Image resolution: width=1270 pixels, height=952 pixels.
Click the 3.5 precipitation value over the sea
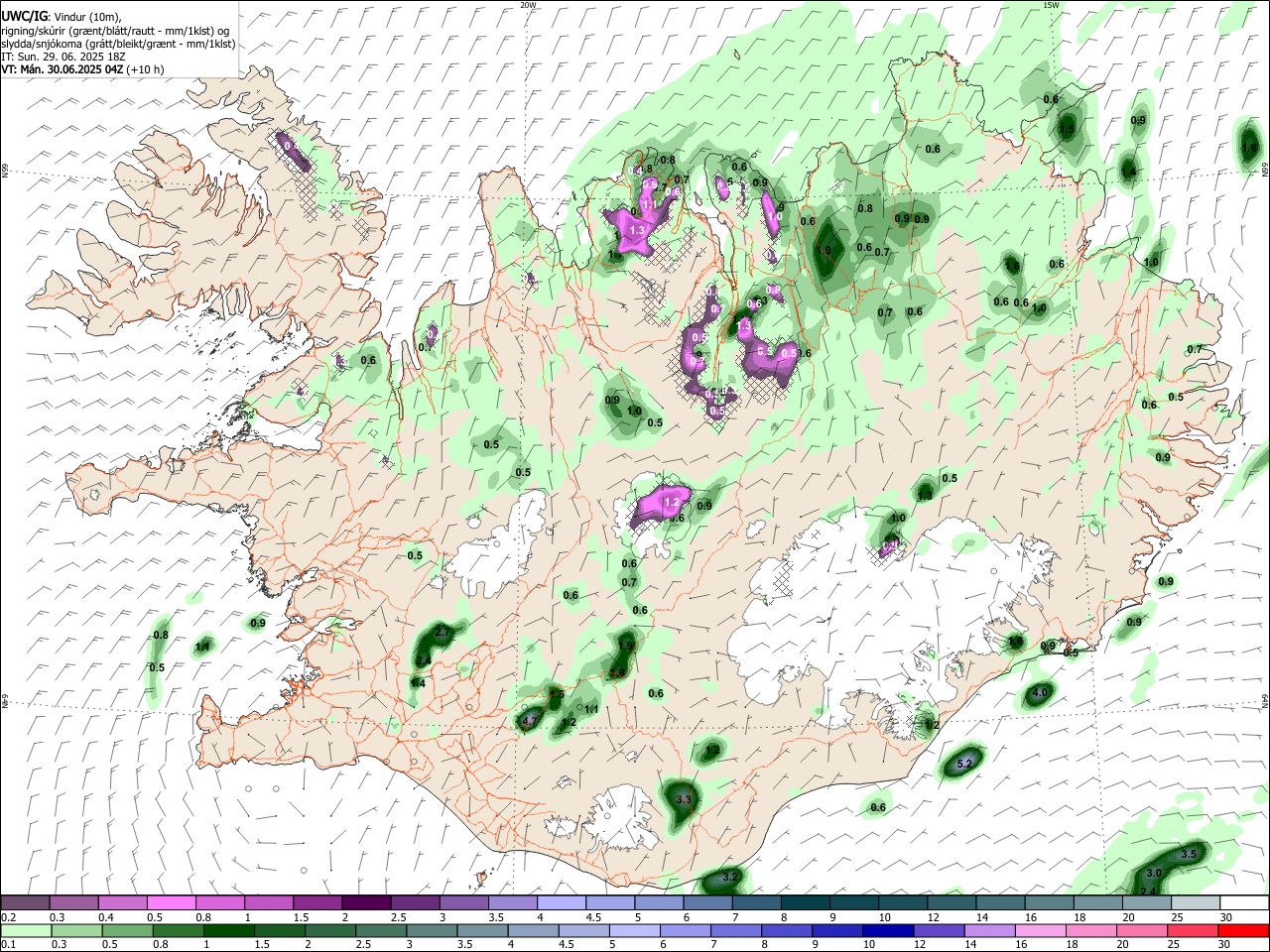click(x=1191, y=853)
